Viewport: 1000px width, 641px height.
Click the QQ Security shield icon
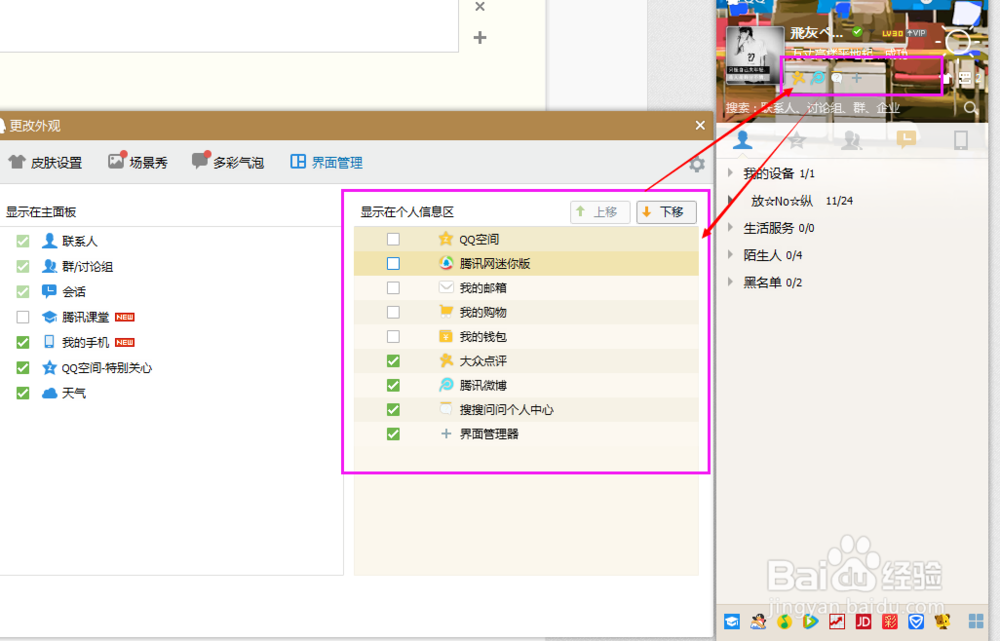click(x=916, y=621)
